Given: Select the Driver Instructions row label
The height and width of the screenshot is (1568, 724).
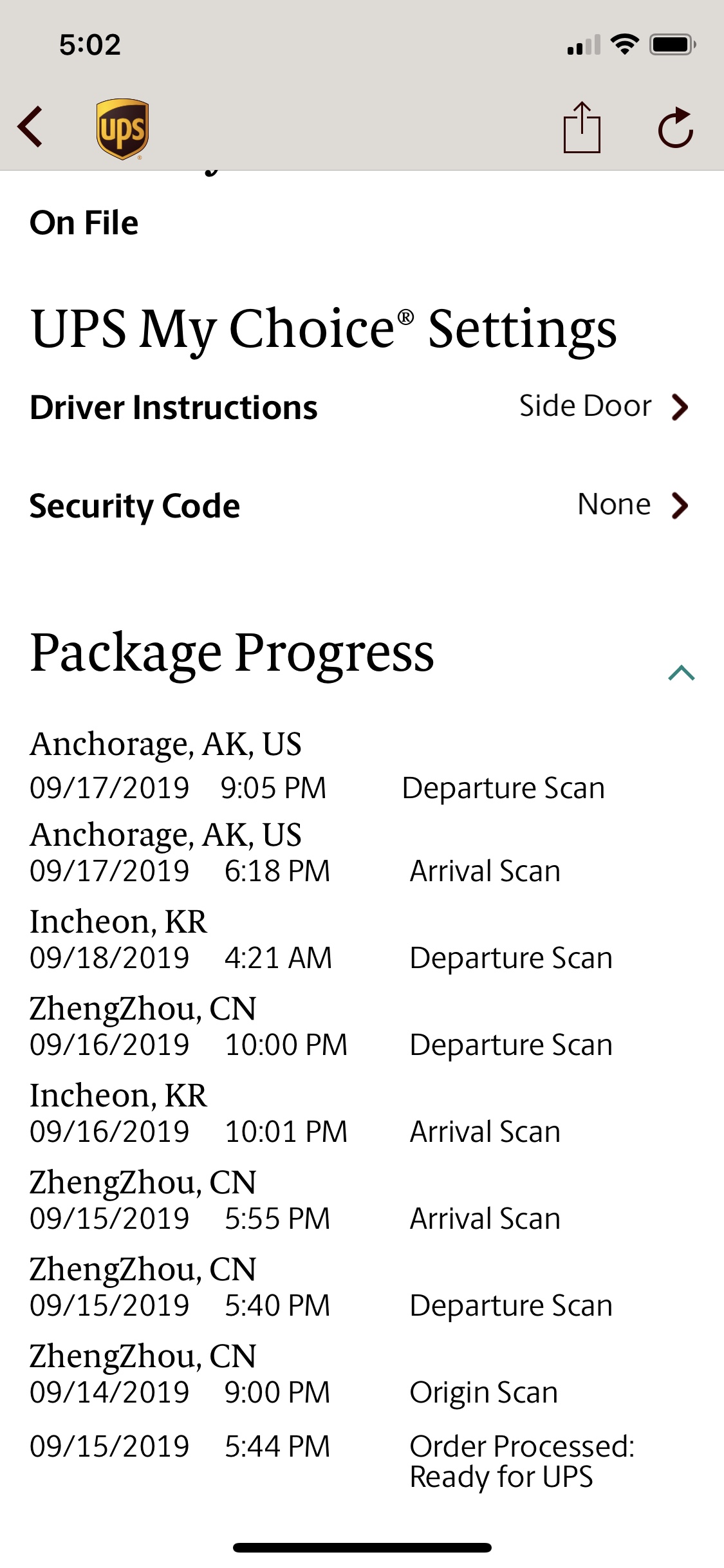Looking at the screenshot, I should coord(174,408).
